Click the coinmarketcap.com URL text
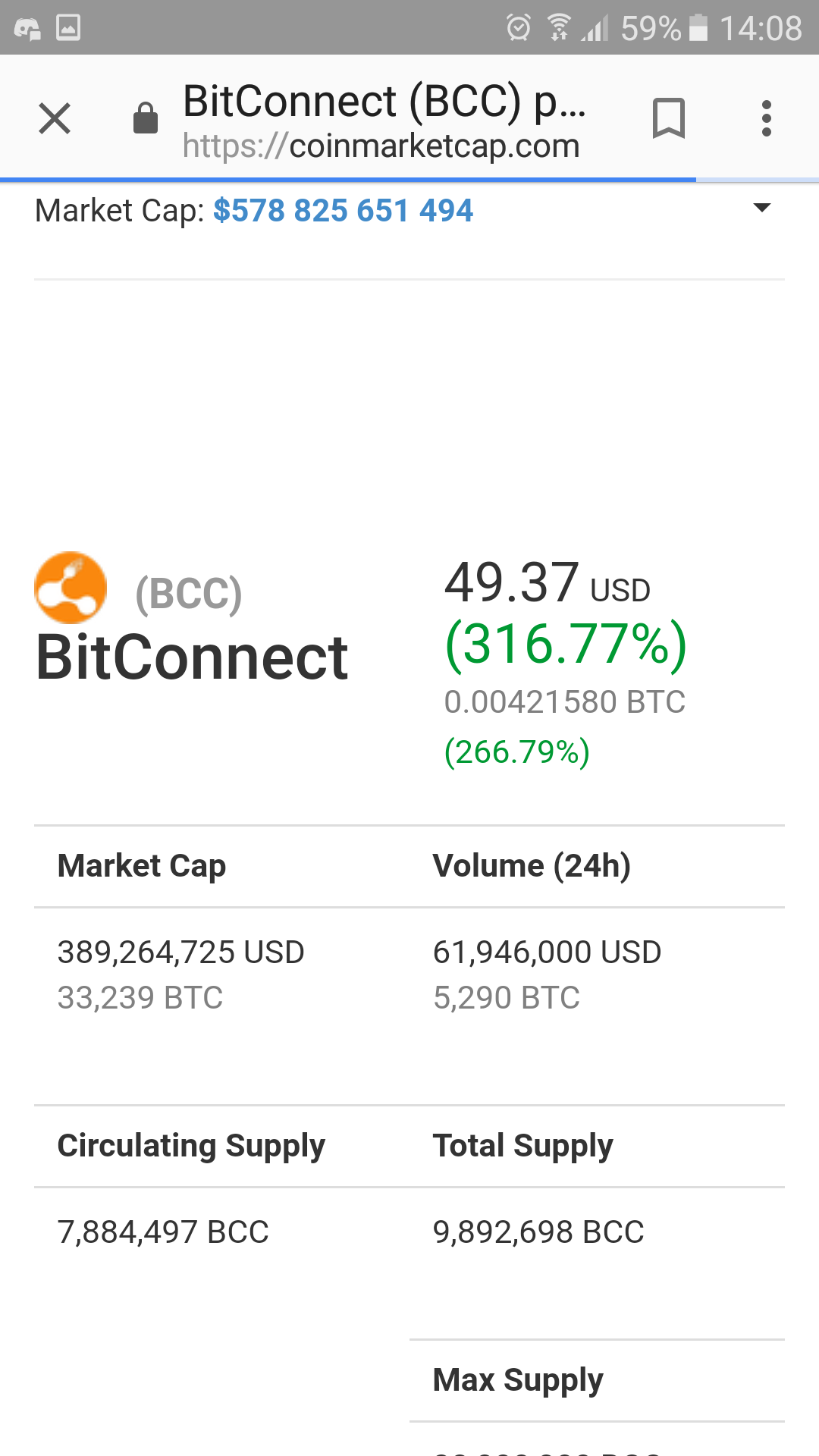The width and height of the screenshot is (819, 1456). click(x=381, y=146)
